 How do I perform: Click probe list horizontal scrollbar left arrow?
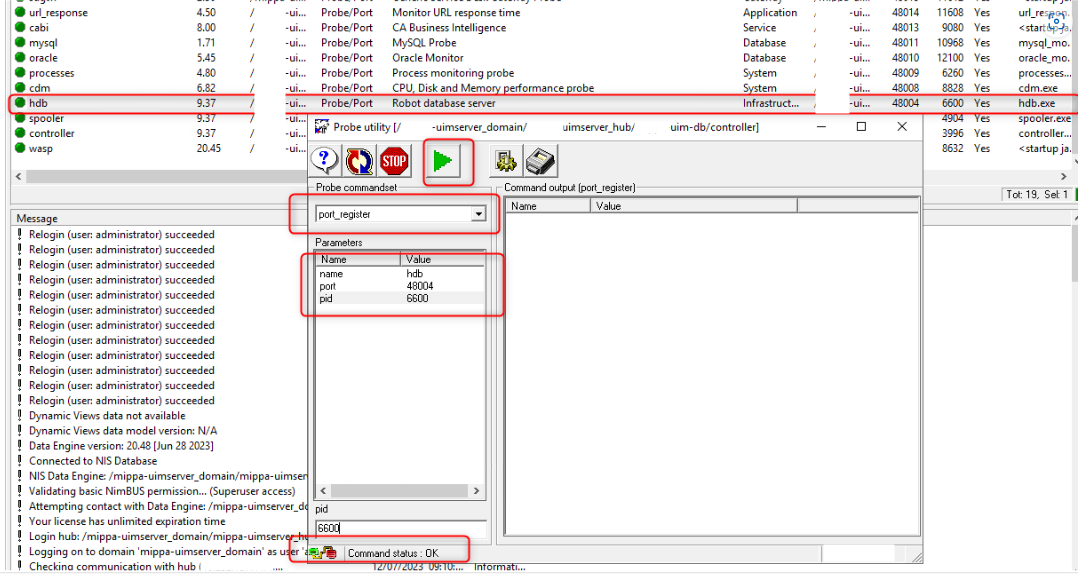click(19, 177)
